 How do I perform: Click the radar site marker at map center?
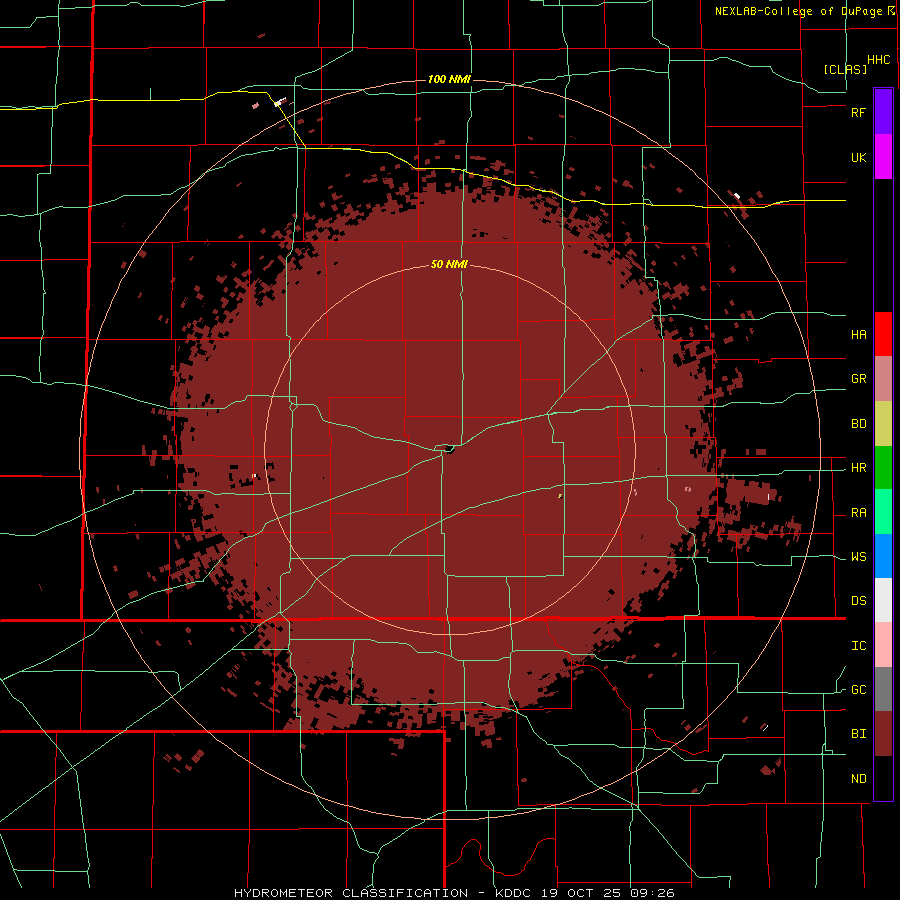pos(447,449)
